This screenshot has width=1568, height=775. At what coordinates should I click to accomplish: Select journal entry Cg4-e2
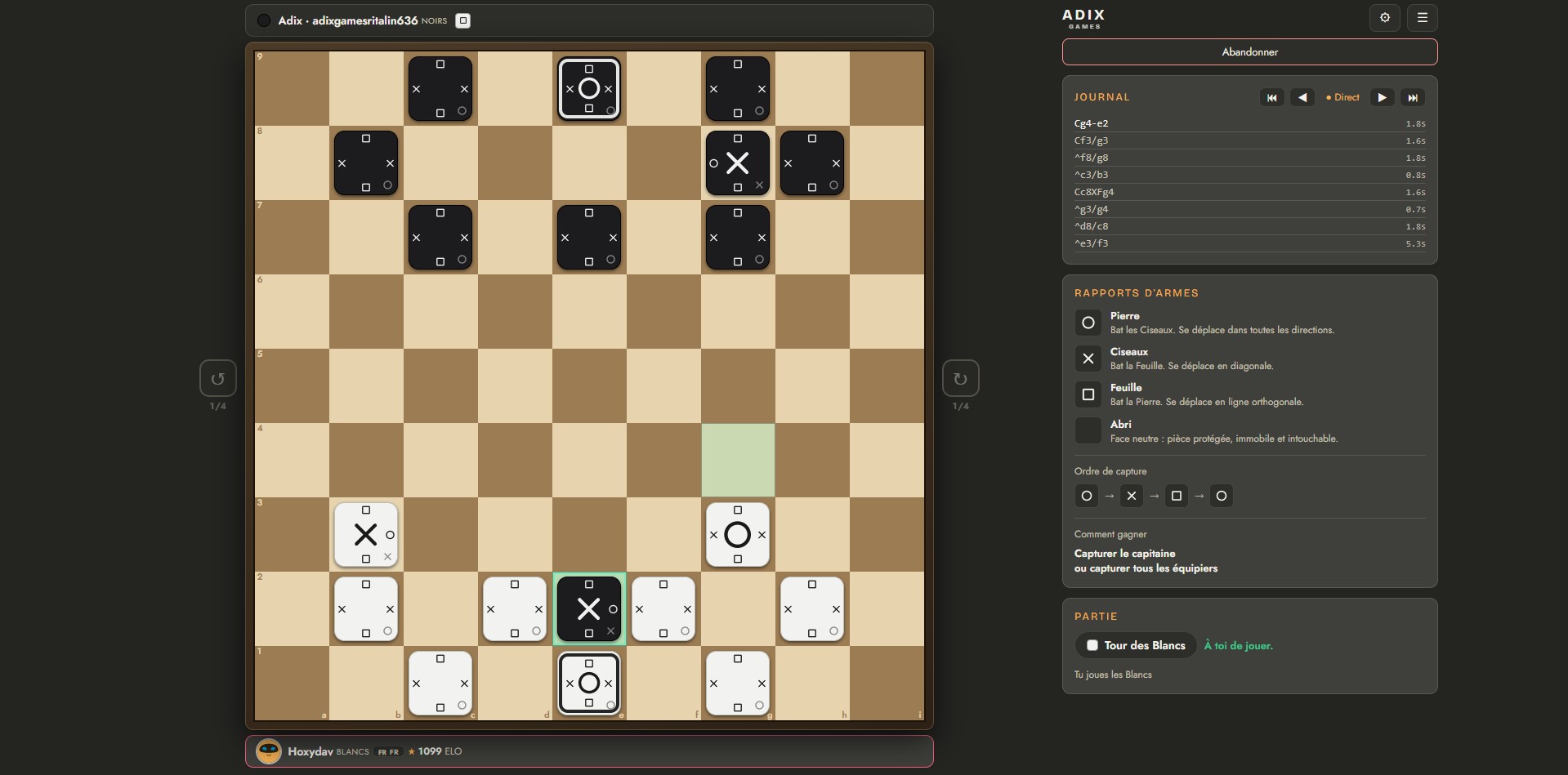point(1249,123)
